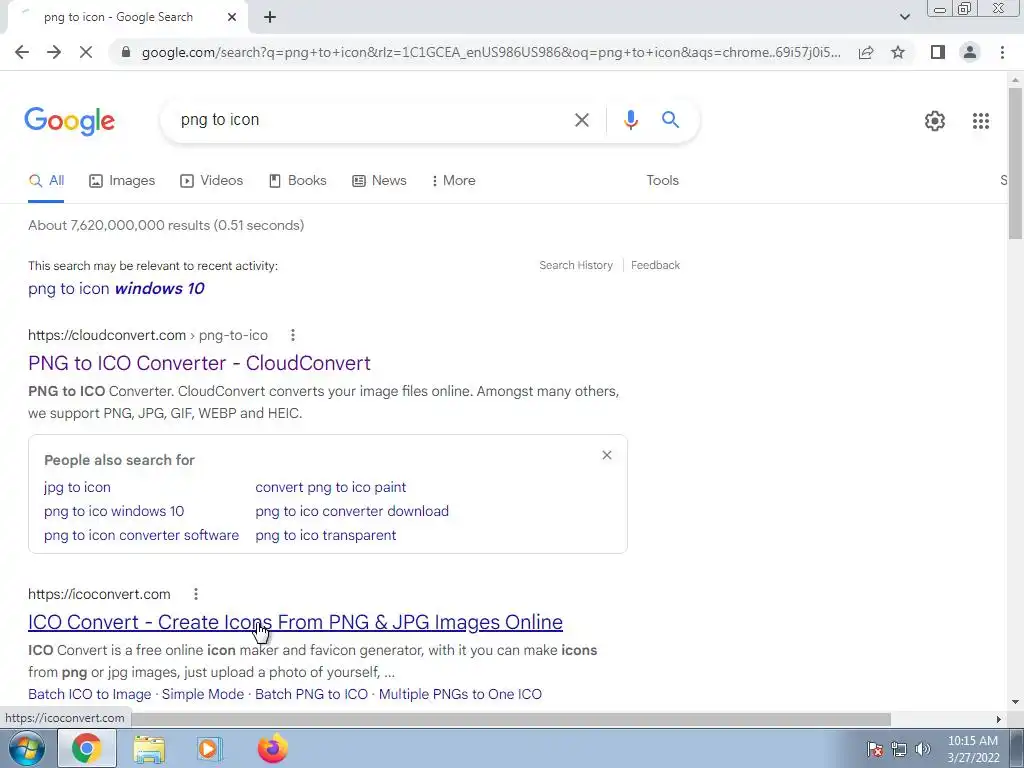Stop page loading with X button
Image resolution: width=1024 pixels, height=768 pixels.
[86, 52]
